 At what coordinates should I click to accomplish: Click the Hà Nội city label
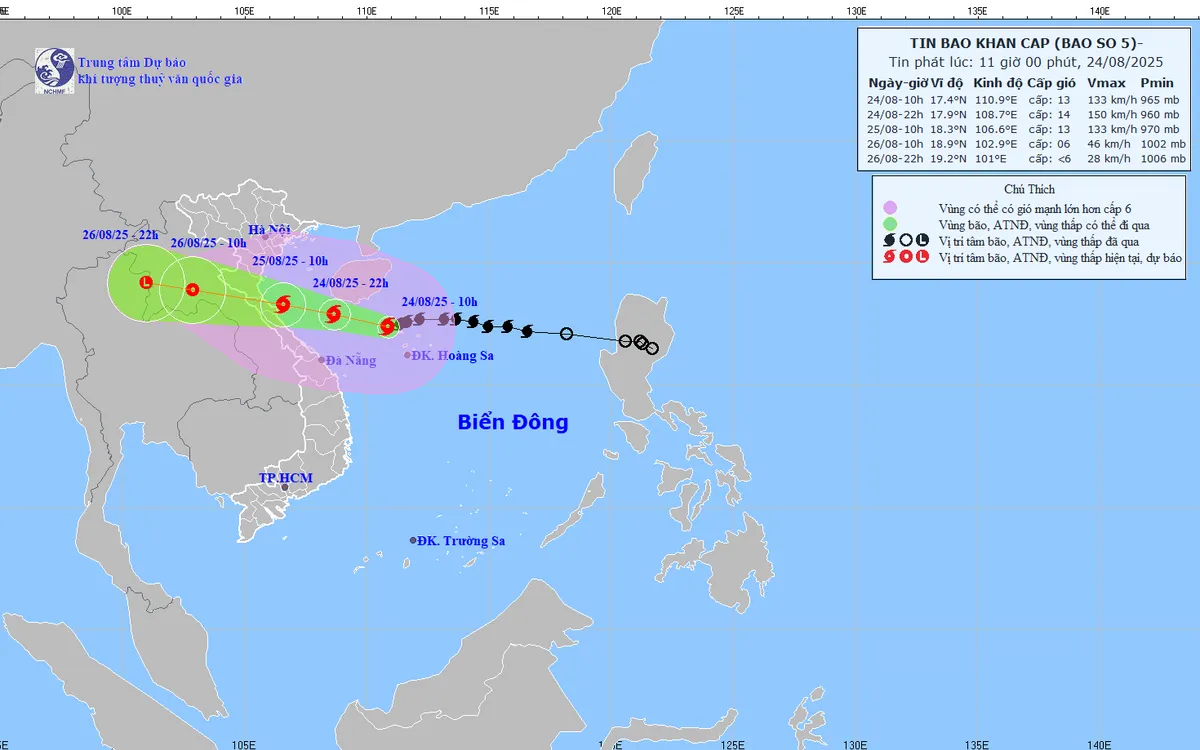tap(269, 230)
